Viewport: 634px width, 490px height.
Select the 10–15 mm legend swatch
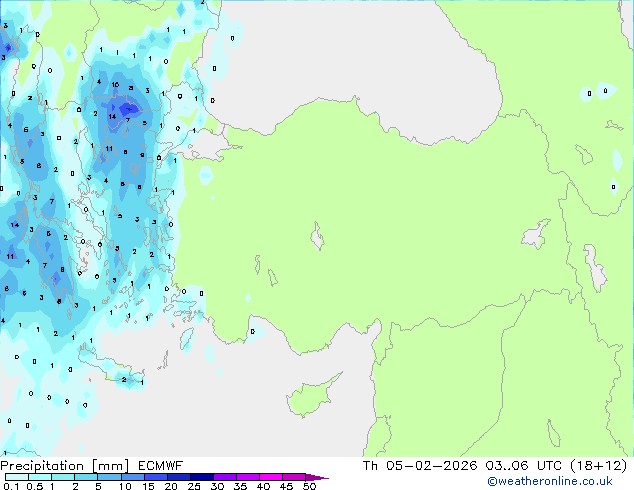tap(132, 477)
